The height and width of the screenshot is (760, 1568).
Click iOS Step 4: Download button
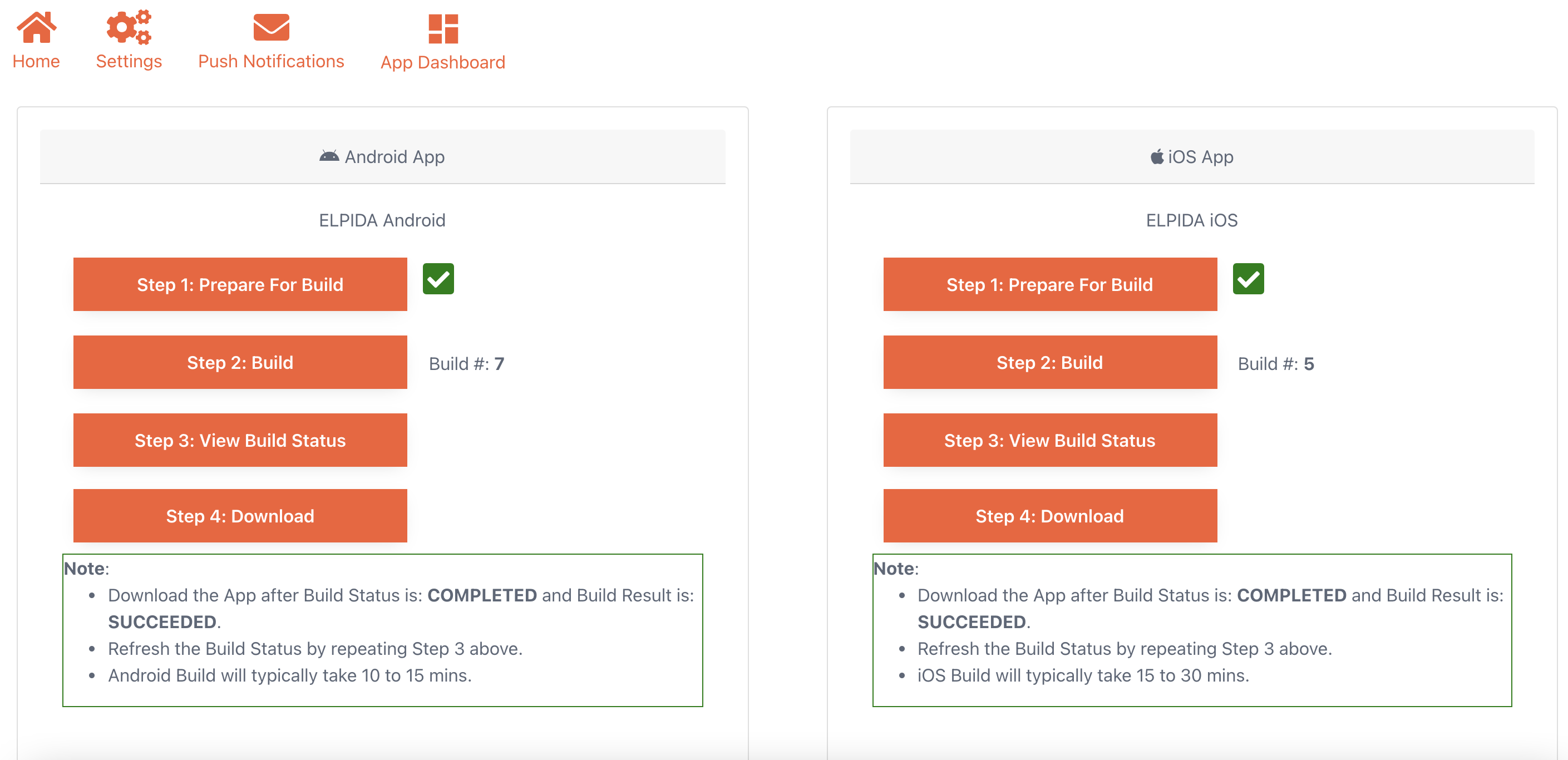tap(1049, 516)
